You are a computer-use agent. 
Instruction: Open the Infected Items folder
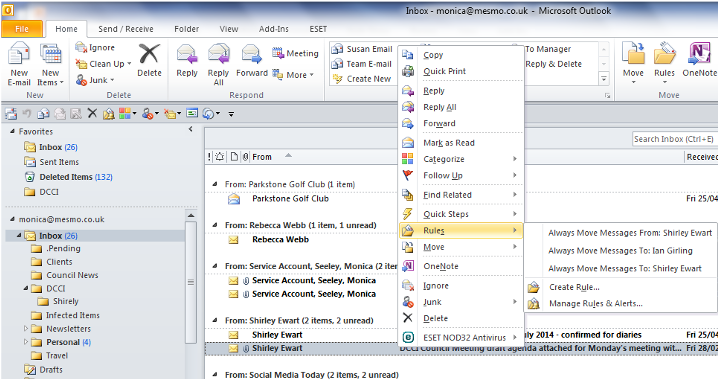(65, 315)
